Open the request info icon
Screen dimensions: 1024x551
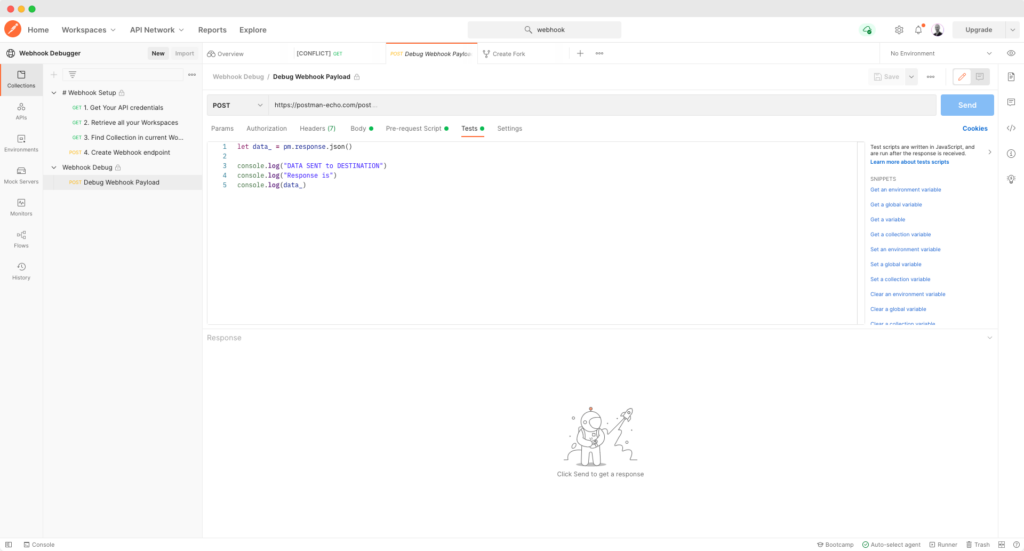(1011, 154)
